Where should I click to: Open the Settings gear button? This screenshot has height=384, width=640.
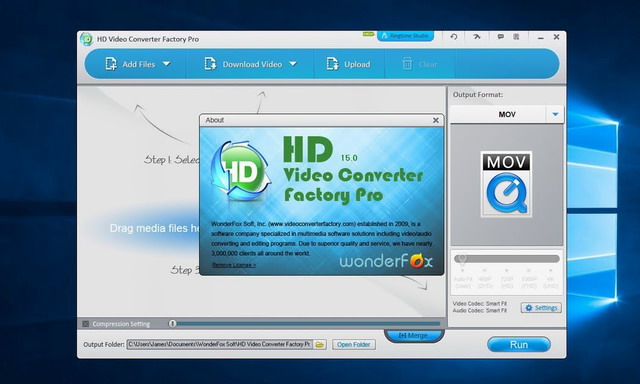click(541, 308)
